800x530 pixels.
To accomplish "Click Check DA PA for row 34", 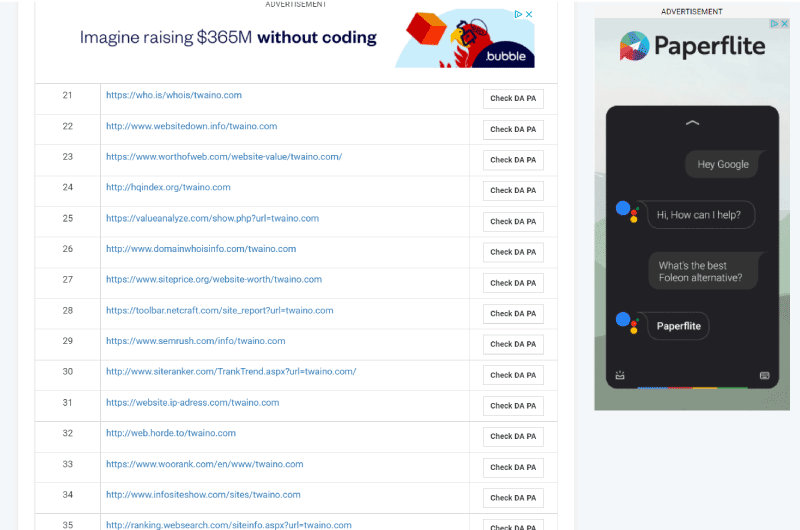I will [x=513, y=498].
